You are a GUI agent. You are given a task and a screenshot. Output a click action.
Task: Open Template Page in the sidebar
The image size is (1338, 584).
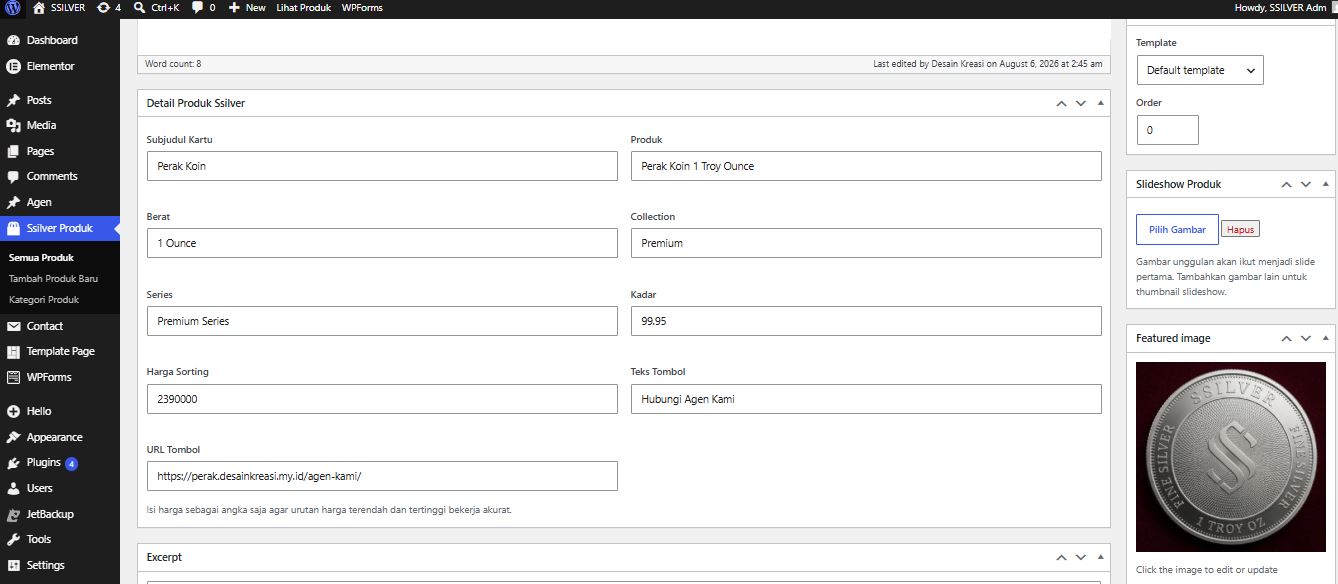click(60, 351)
